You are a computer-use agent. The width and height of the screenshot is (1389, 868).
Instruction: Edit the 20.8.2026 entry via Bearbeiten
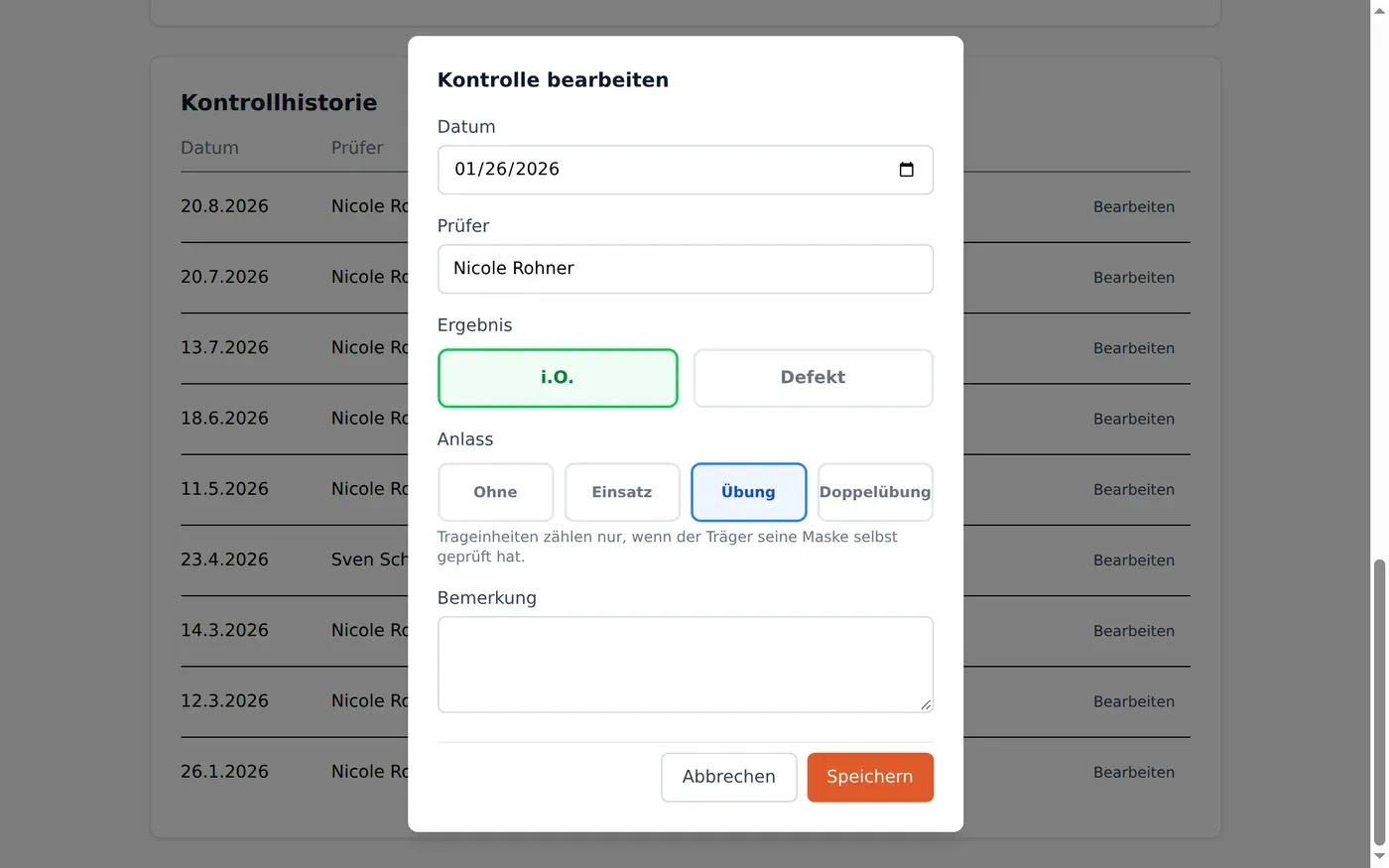1134,207
